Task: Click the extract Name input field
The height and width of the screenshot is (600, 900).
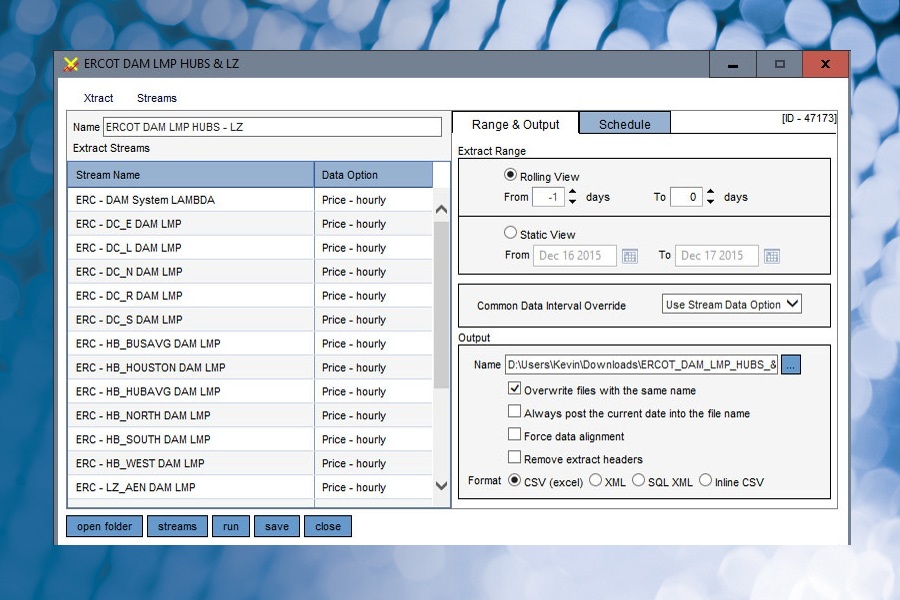Action: click(x=272, y=127)
